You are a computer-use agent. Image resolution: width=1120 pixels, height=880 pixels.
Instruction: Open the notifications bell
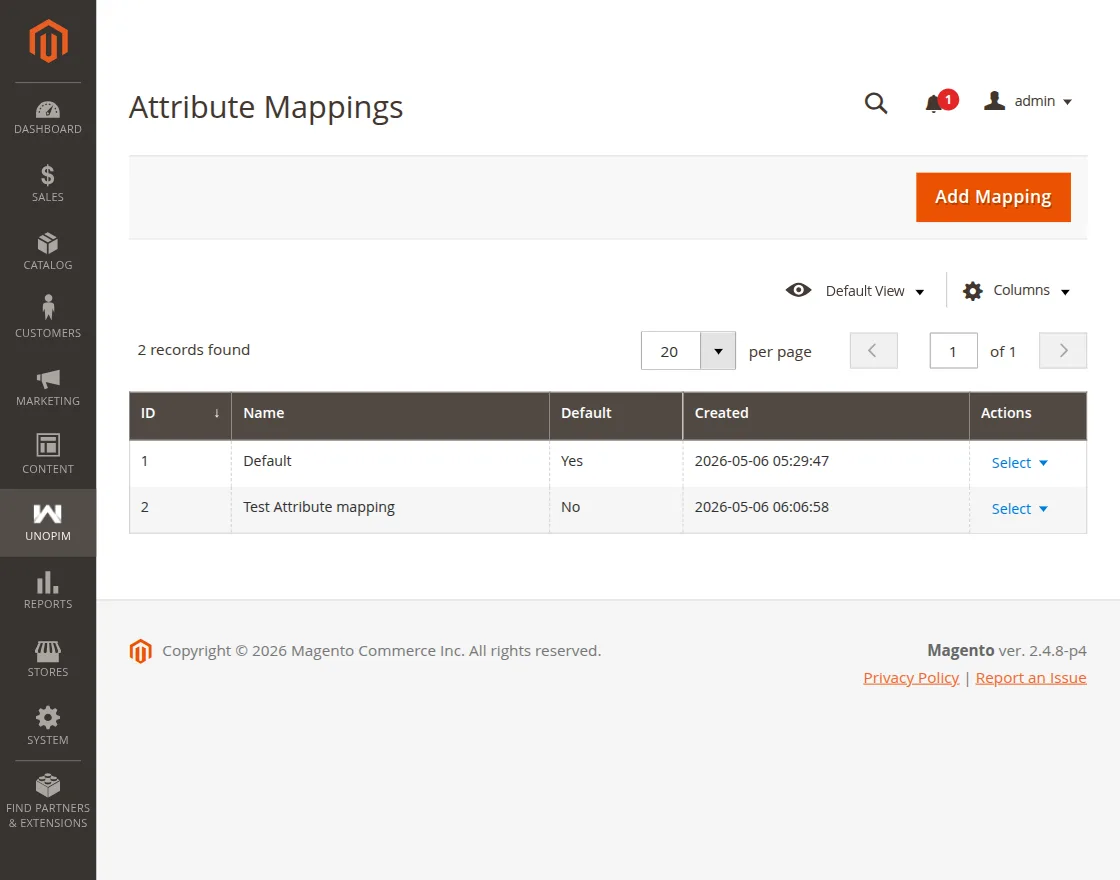click(x=940, y=102)
